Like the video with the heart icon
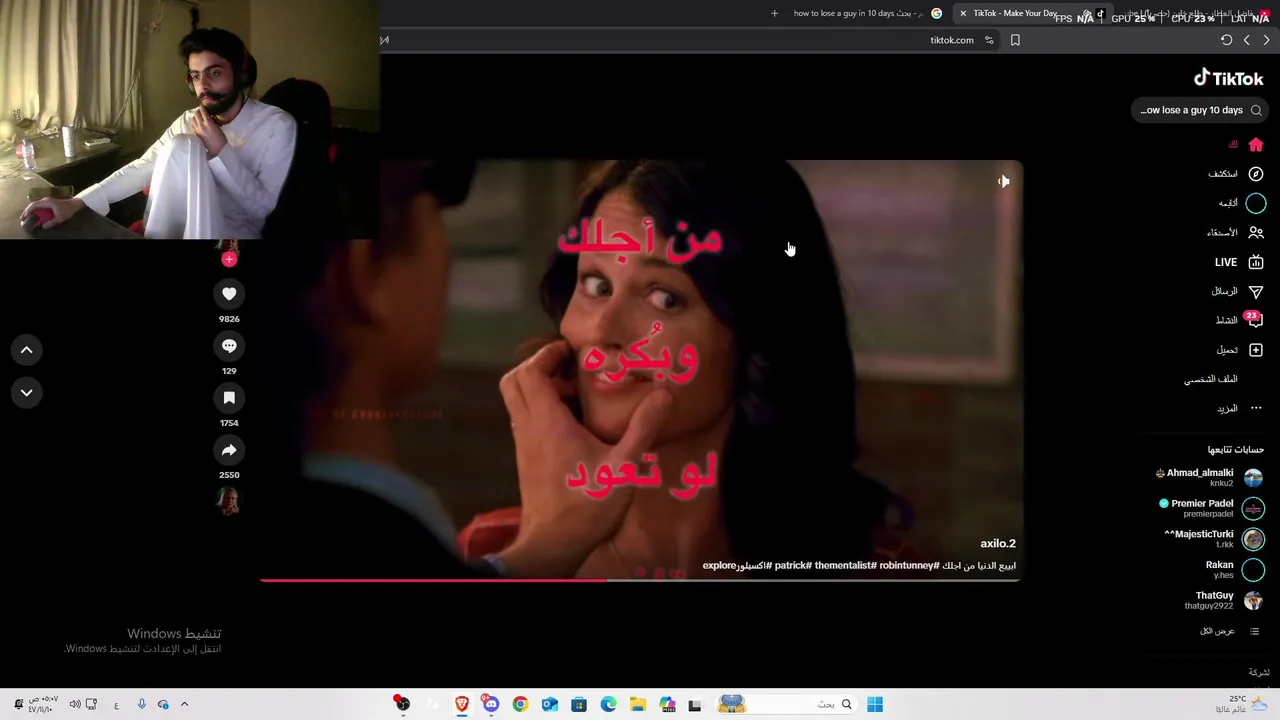1280x720 pixels. (x=229, y=294)
